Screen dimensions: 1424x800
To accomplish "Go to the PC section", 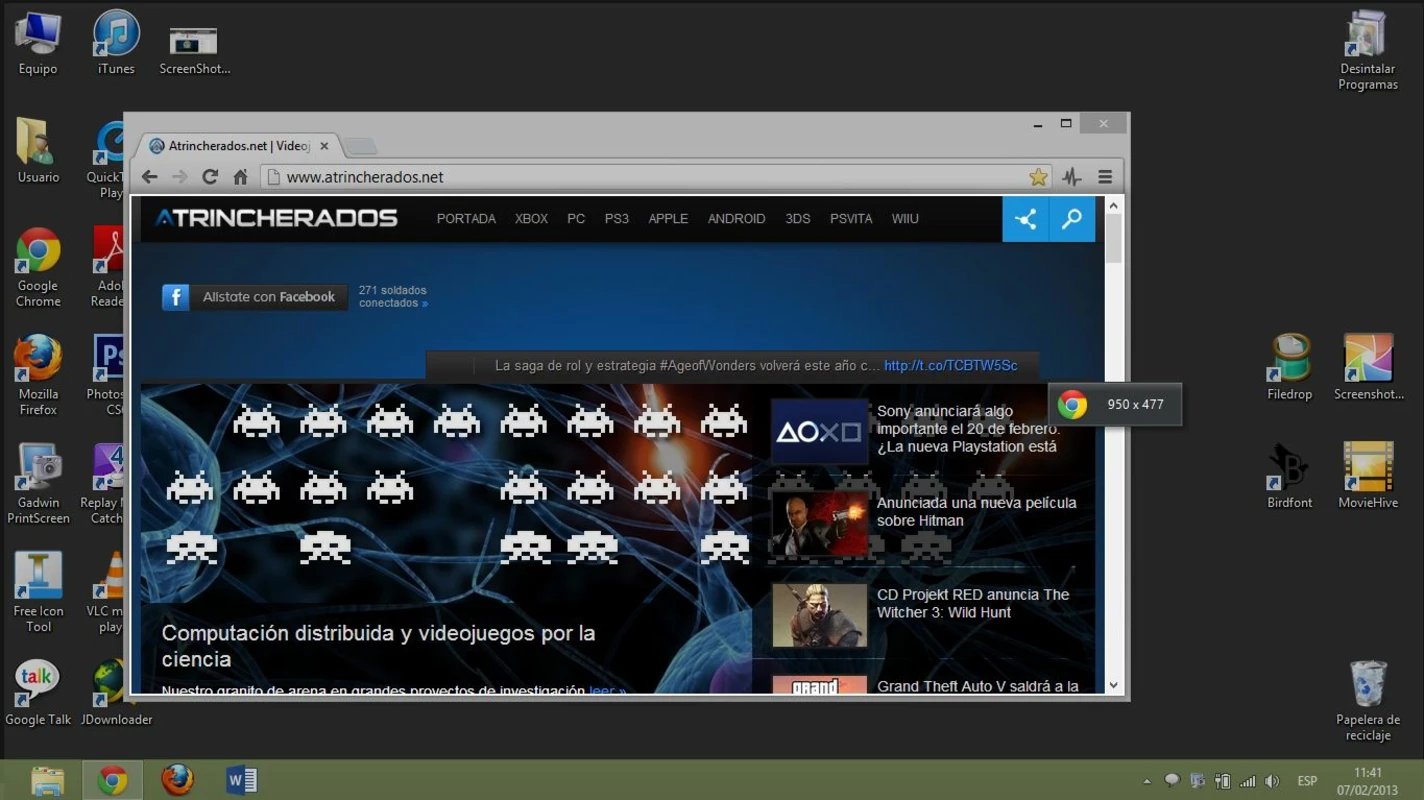I will (576, 219).
